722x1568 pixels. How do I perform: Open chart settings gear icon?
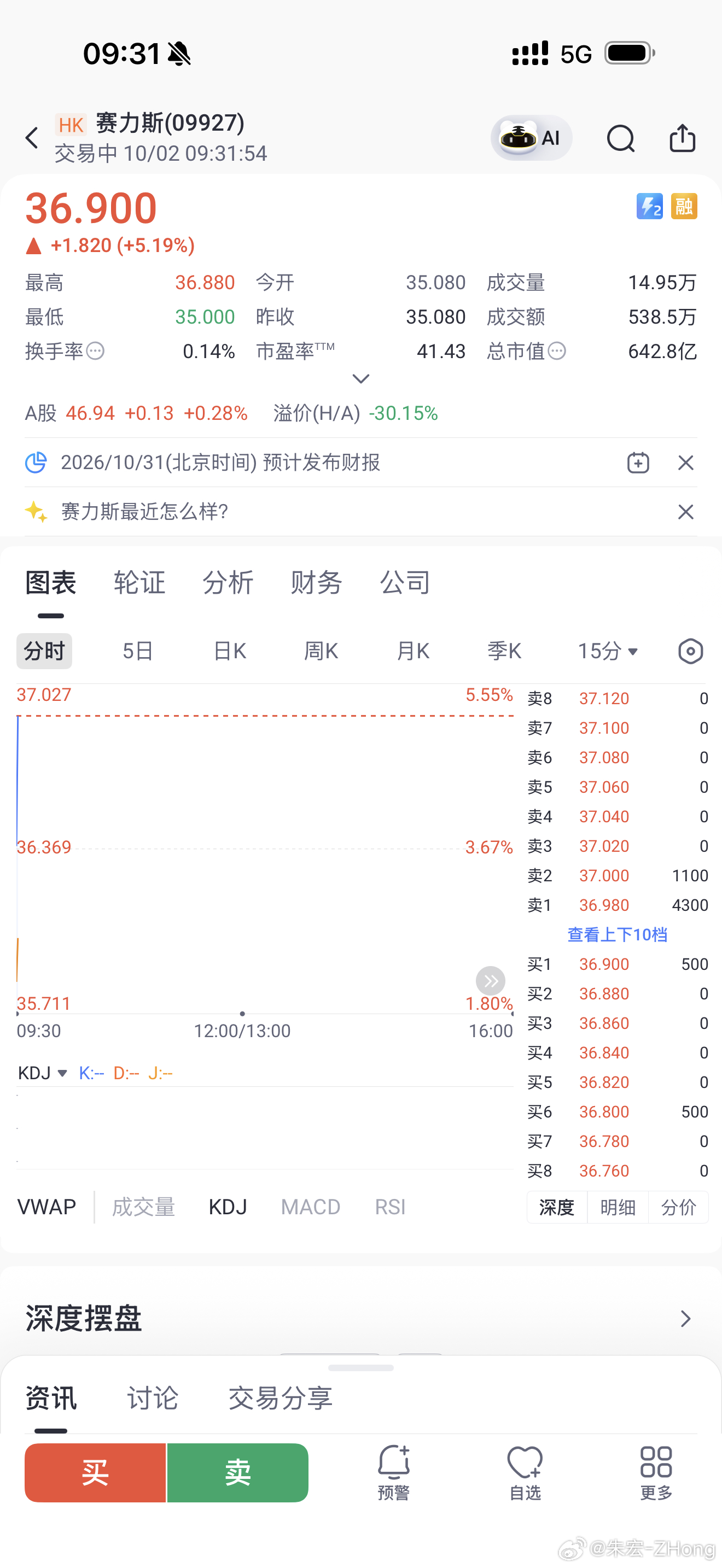(690, 651)
